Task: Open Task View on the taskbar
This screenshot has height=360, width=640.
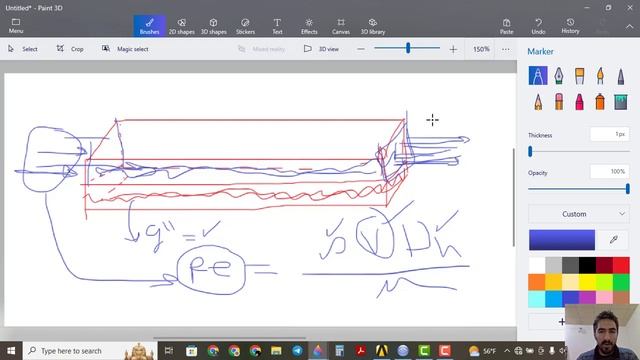Action: pos(169,351)
